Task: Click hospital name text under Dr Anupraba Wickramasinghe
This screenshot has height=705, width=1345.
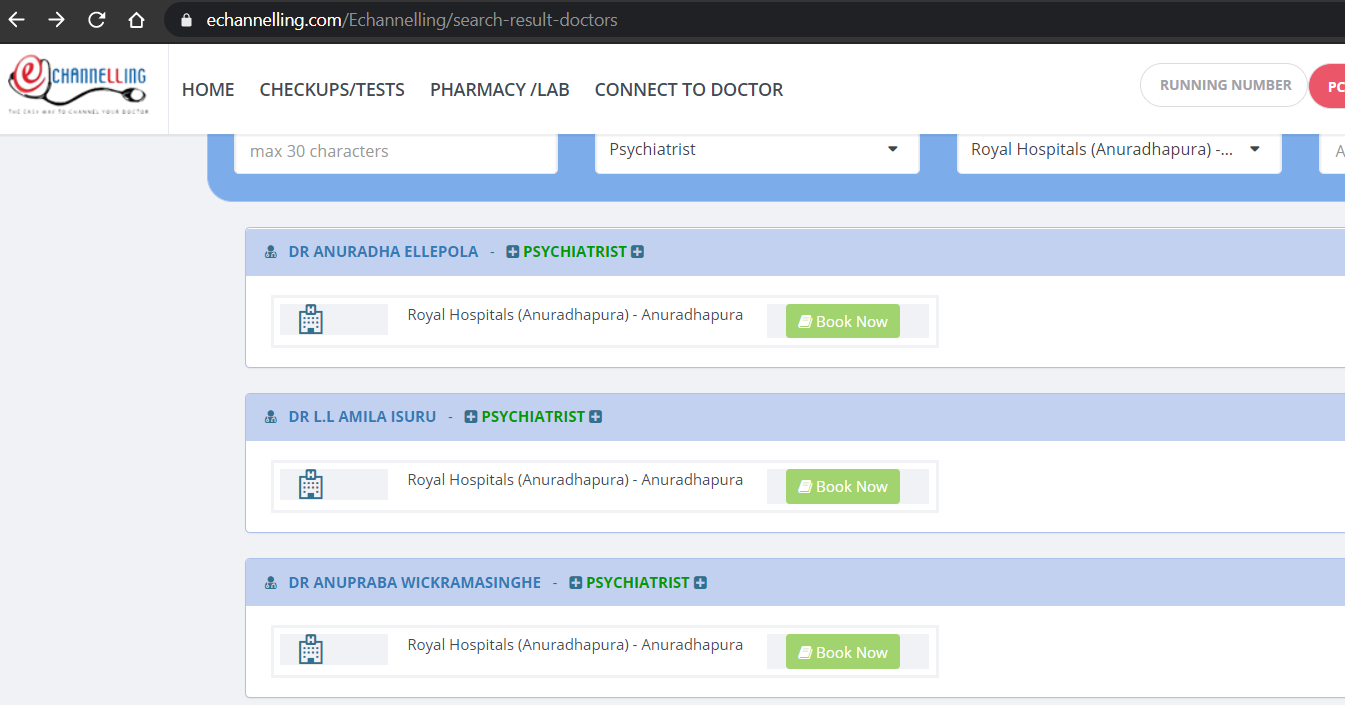Action: 575,645
